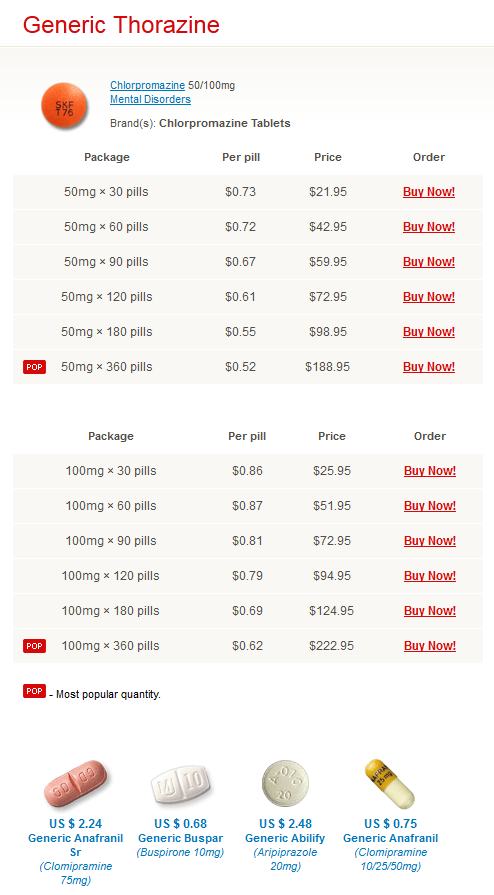Buy 100mg × 360 pills package
Image resolution: width=494 pixels, height=895 pixels.
pos(430,646)
